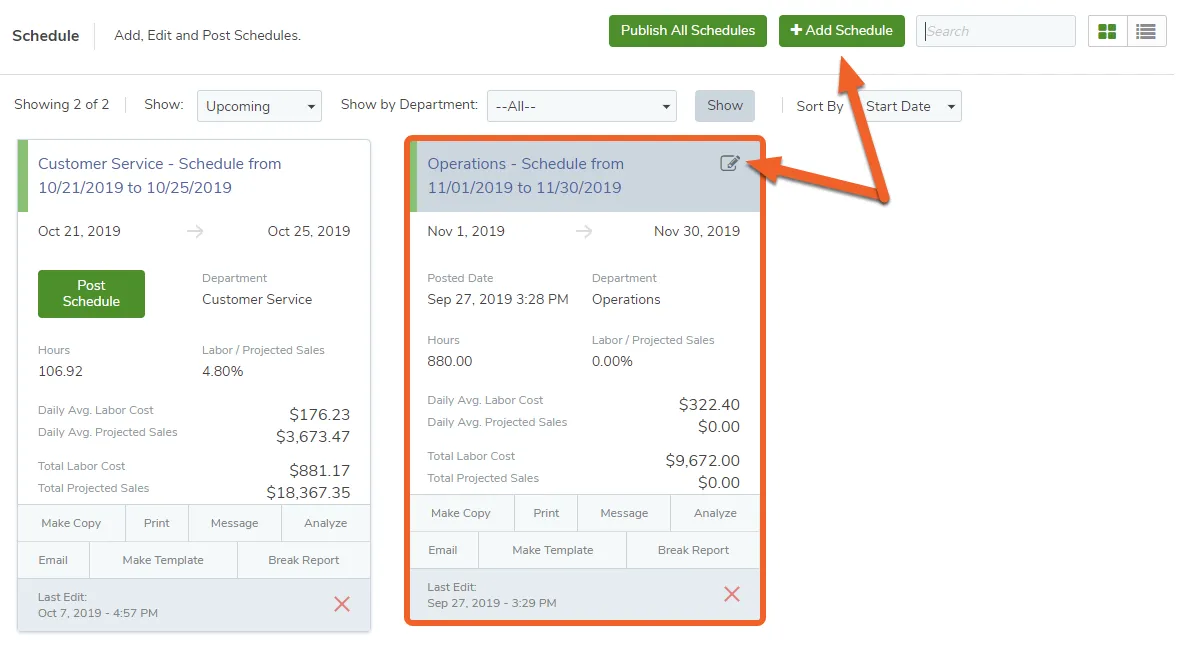Open the Customer Service schedule title link

point(160,175)
